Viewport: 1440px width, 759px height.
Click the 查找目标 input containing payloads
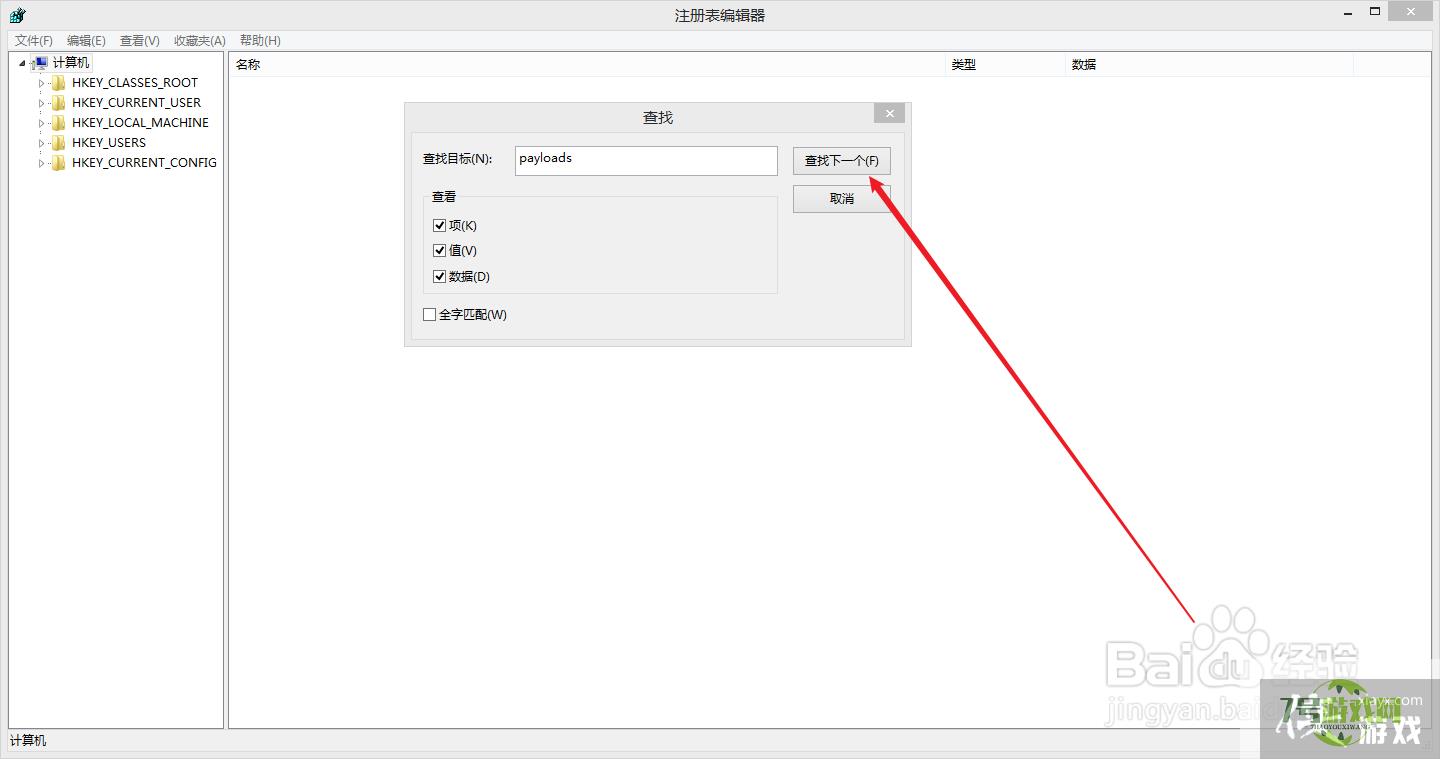(646, 161)
